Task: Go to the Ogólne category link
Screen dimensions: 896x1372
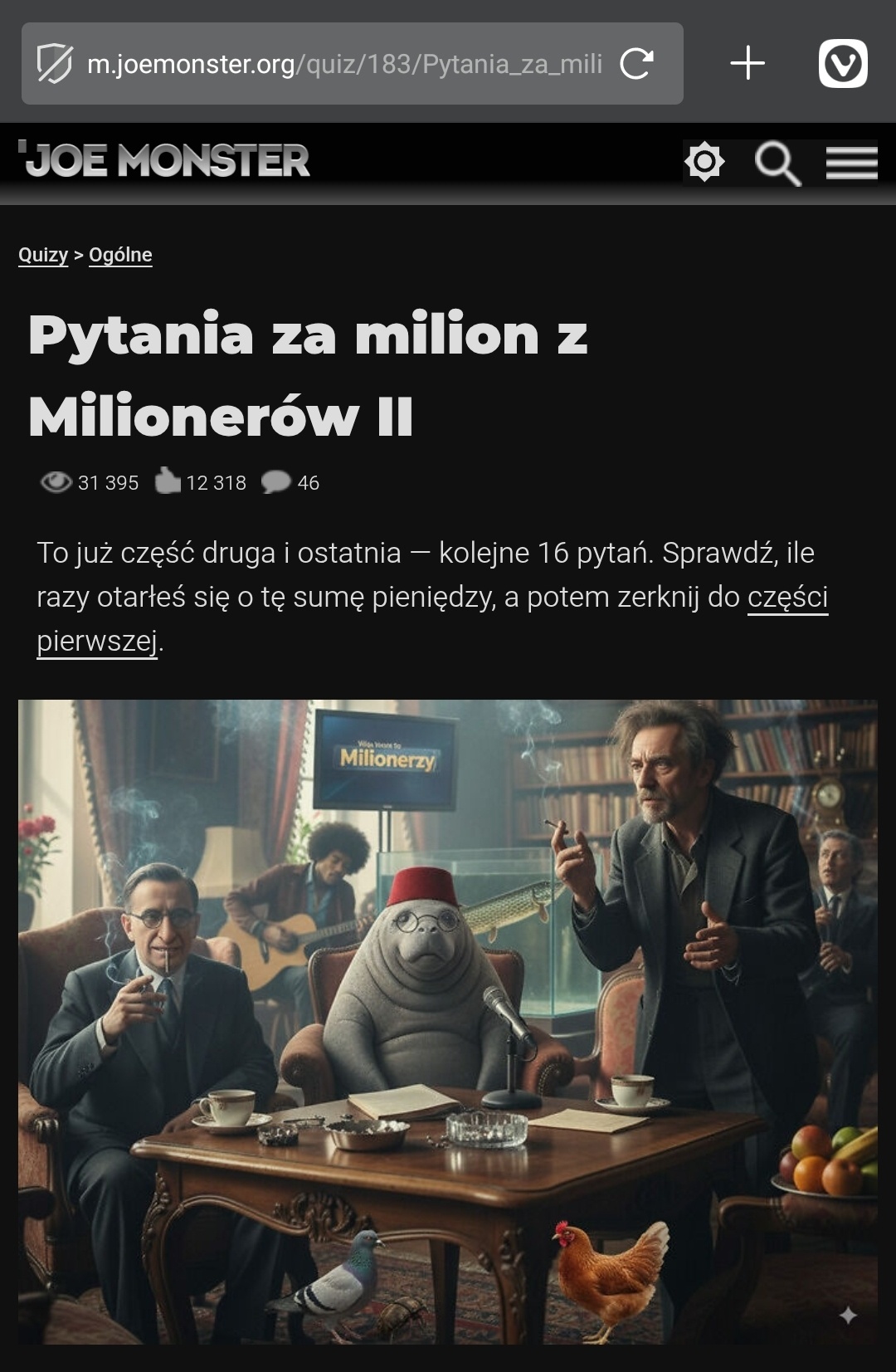Action: click(120, 255)
